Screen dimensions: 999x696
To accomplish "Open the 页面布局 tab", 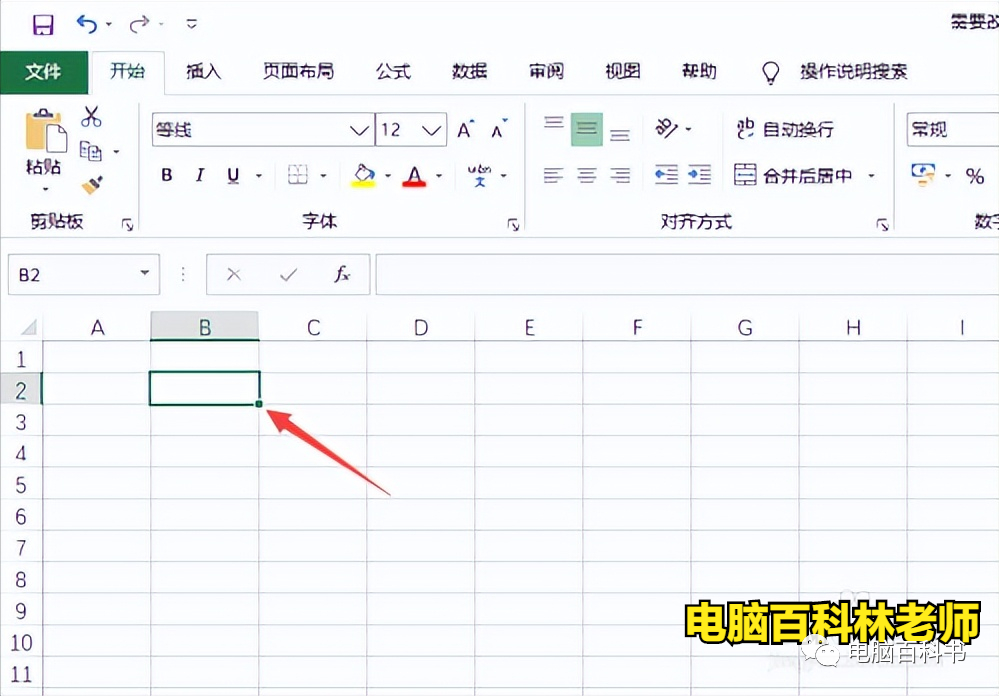I will click(x=298, y=71).
